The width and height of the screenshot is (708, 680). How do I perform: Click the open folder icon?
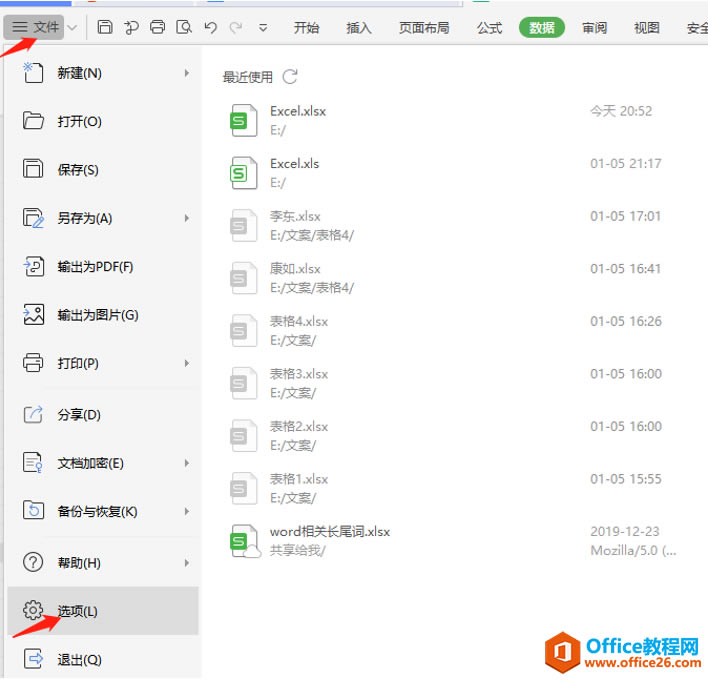[33, 121]
